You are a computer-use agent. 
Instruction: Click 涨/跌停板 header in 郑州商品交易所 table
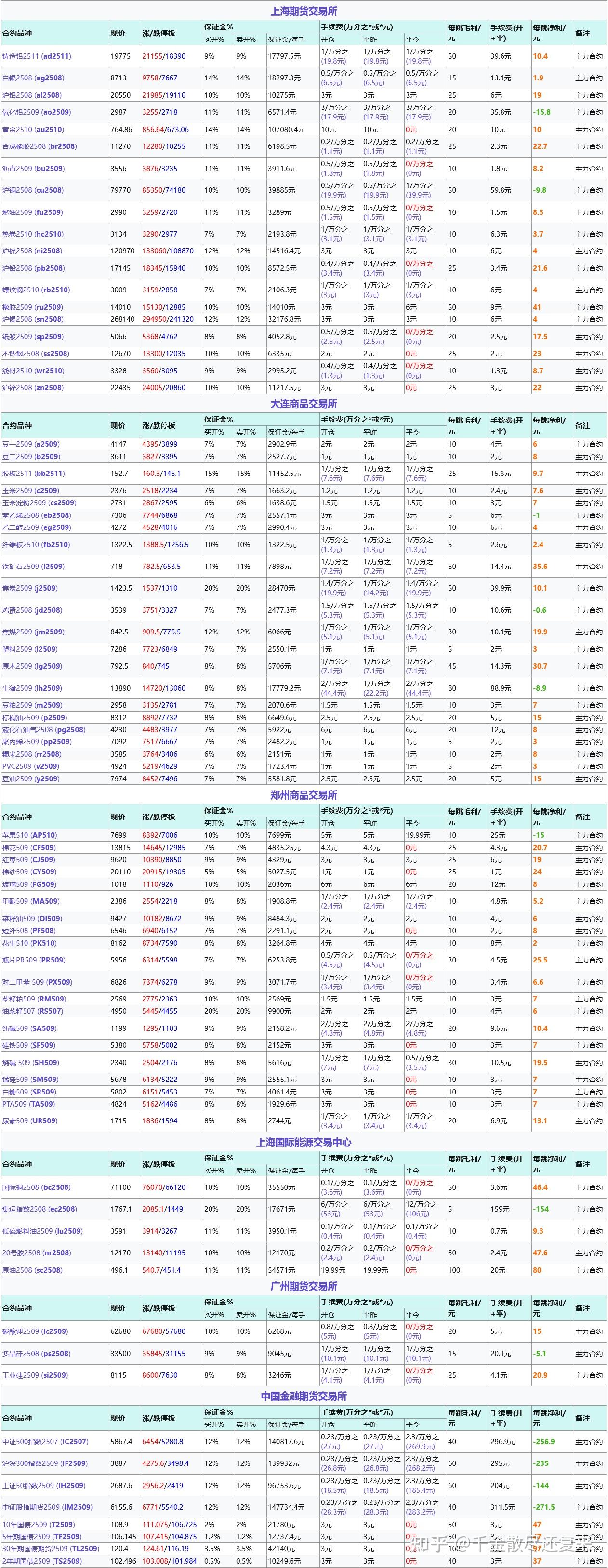159,817
